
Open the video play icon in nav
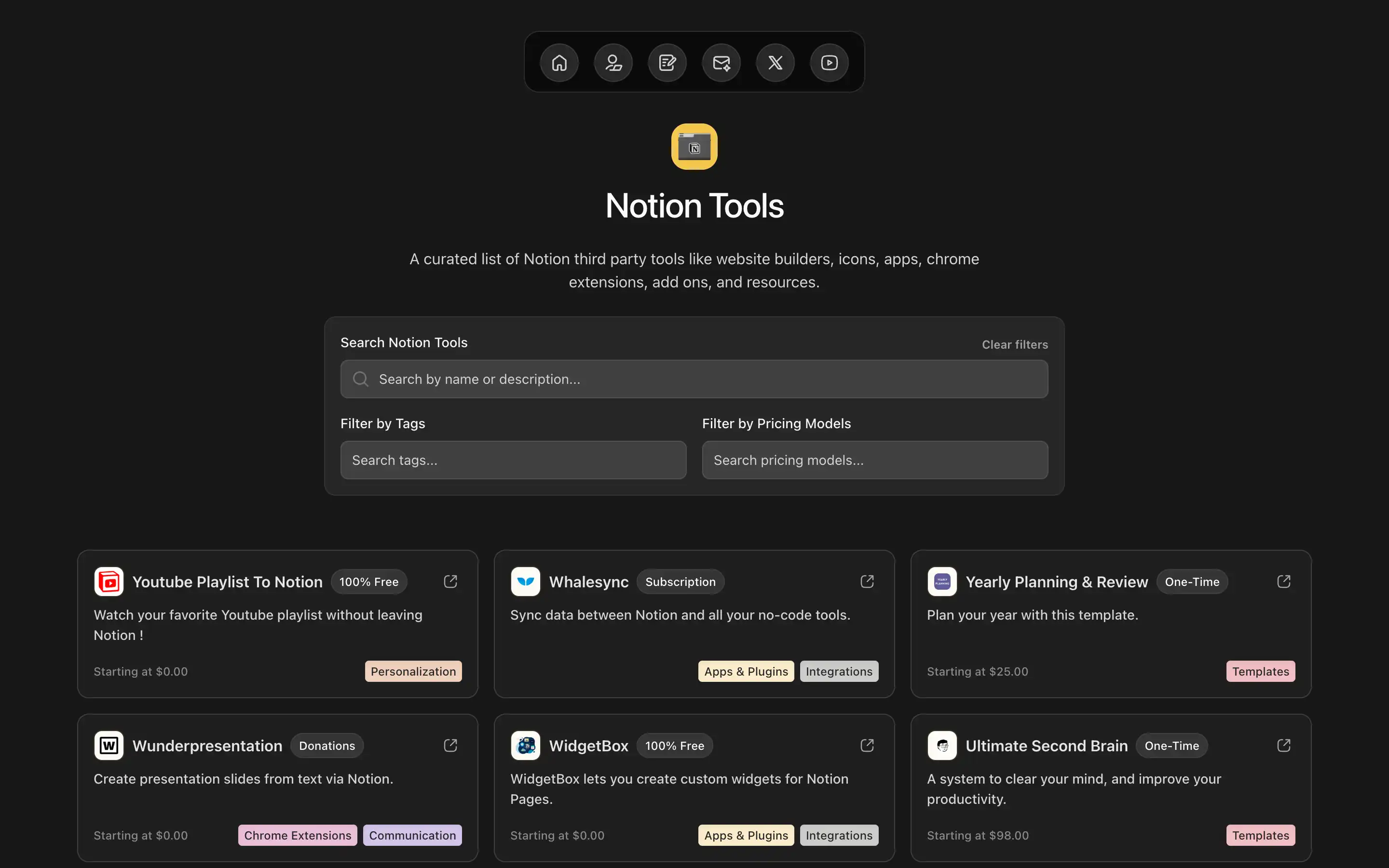pyautogui.click(x=829, y=63)
